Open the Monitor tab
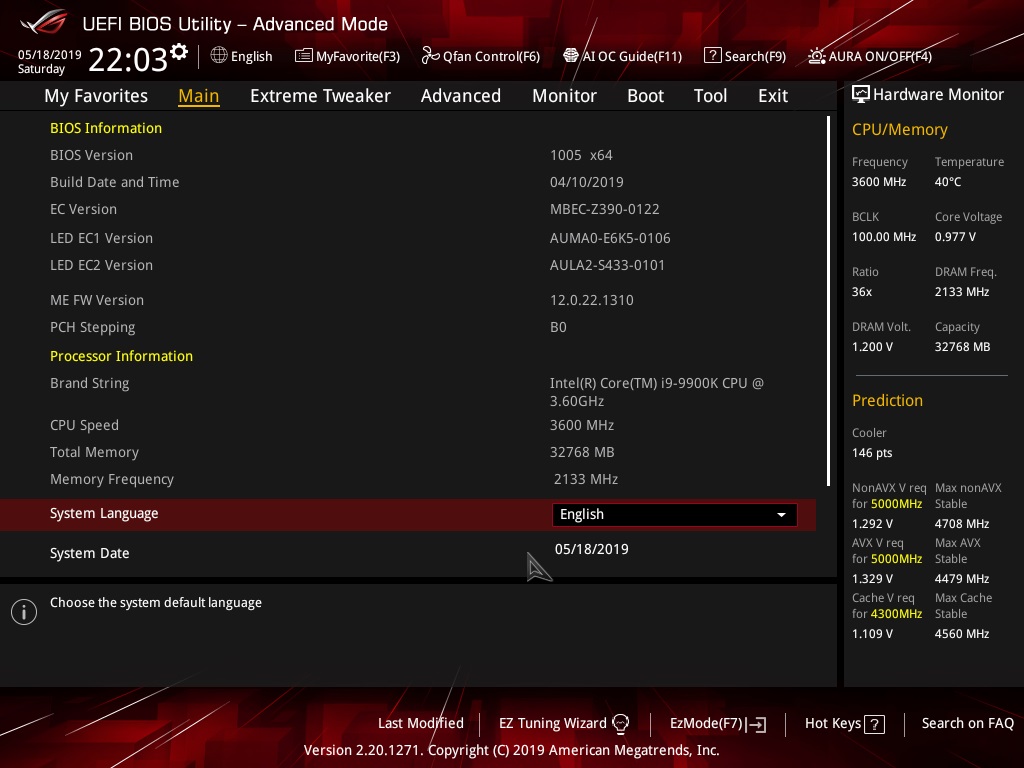This screenshot has height=768, width=1024. point(564,96)
